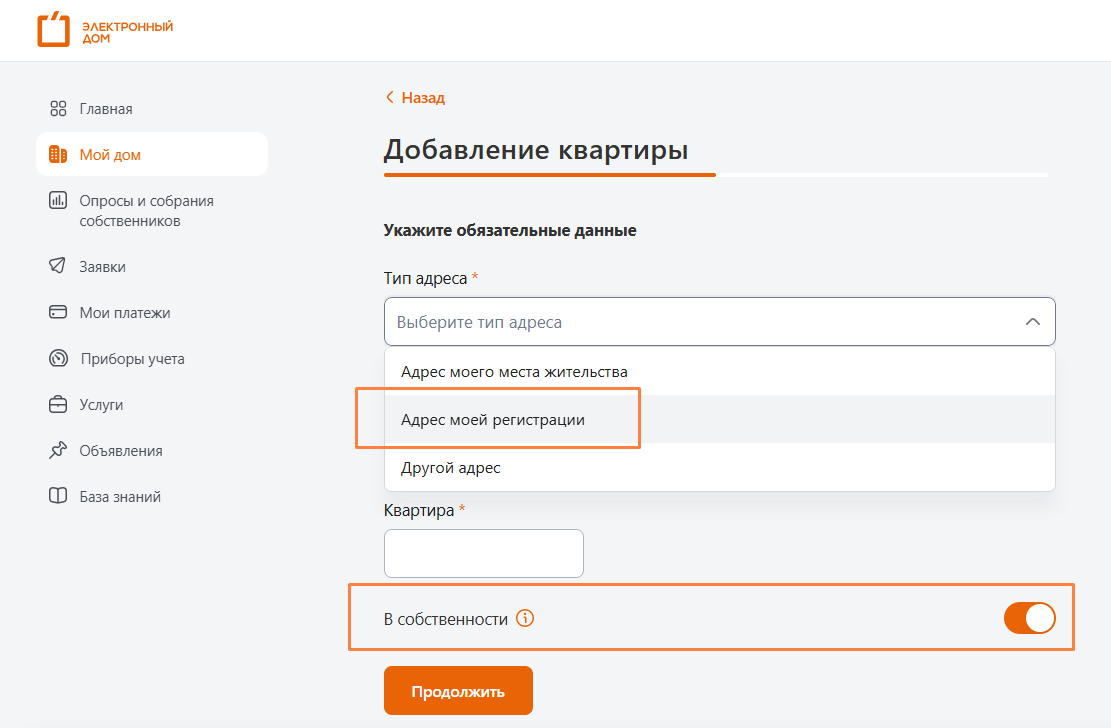The image size is (1111, 728).
Task: Go back using the Назад link
Action: pyautogui.click(x=416, y=98)
